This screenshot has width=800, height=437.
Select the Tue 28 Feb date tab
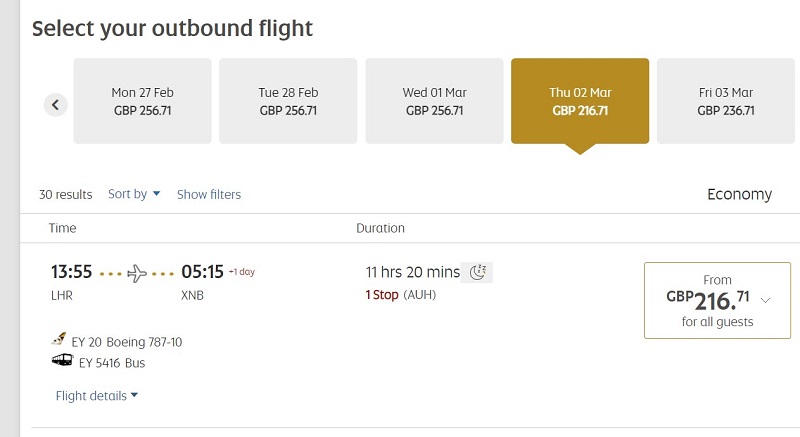click(x=288, y=101)
